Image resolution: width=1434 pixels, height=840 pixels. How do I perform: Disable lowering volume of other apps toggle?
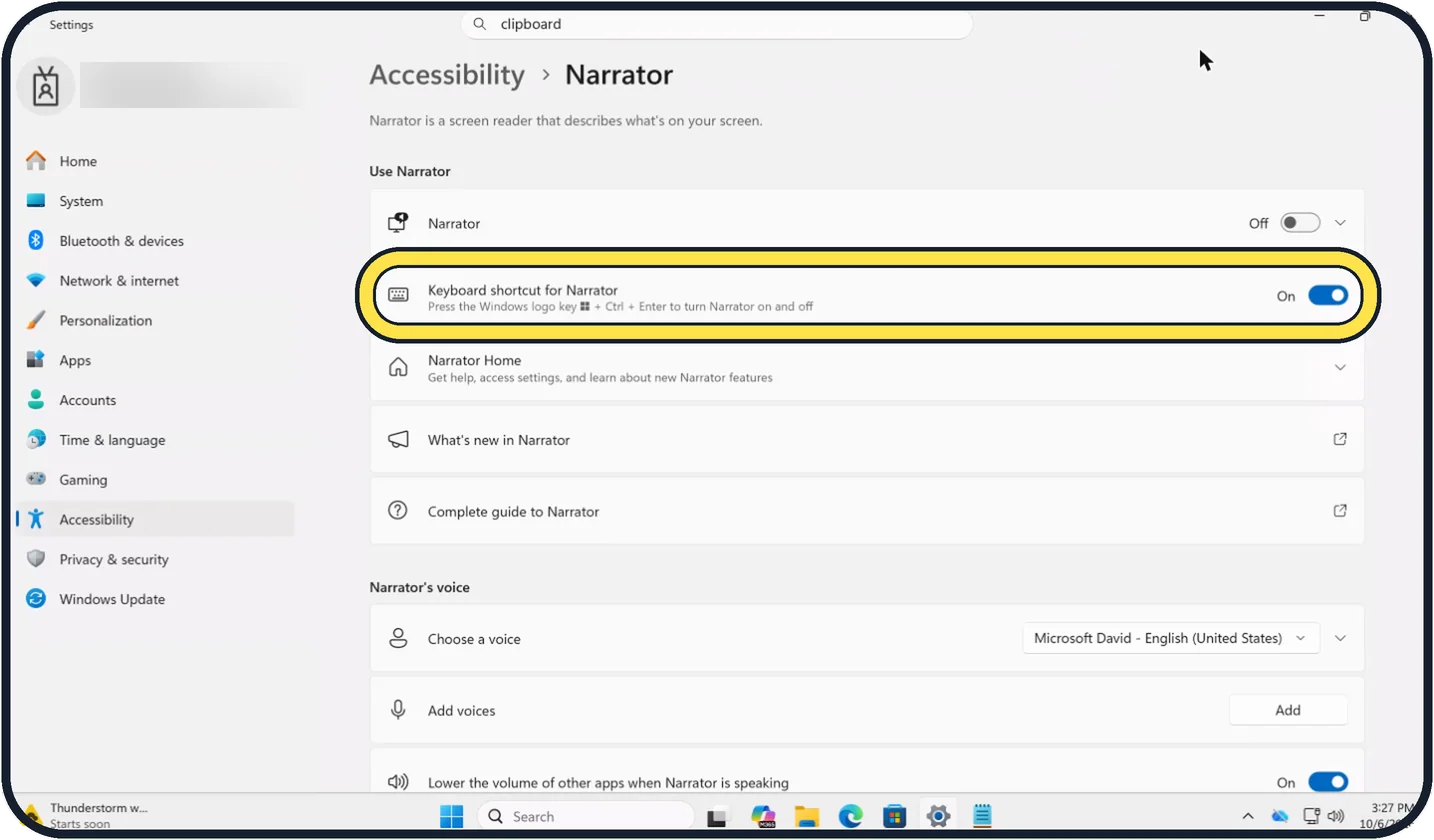point(1328,782)
